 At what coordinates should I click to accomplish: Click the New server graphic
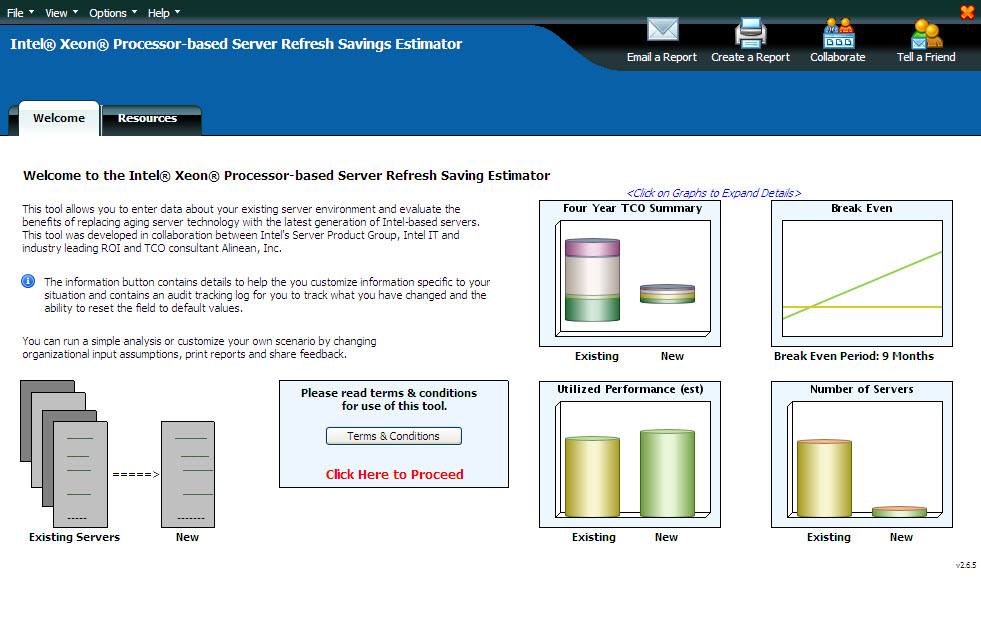(x=188, y=474)
